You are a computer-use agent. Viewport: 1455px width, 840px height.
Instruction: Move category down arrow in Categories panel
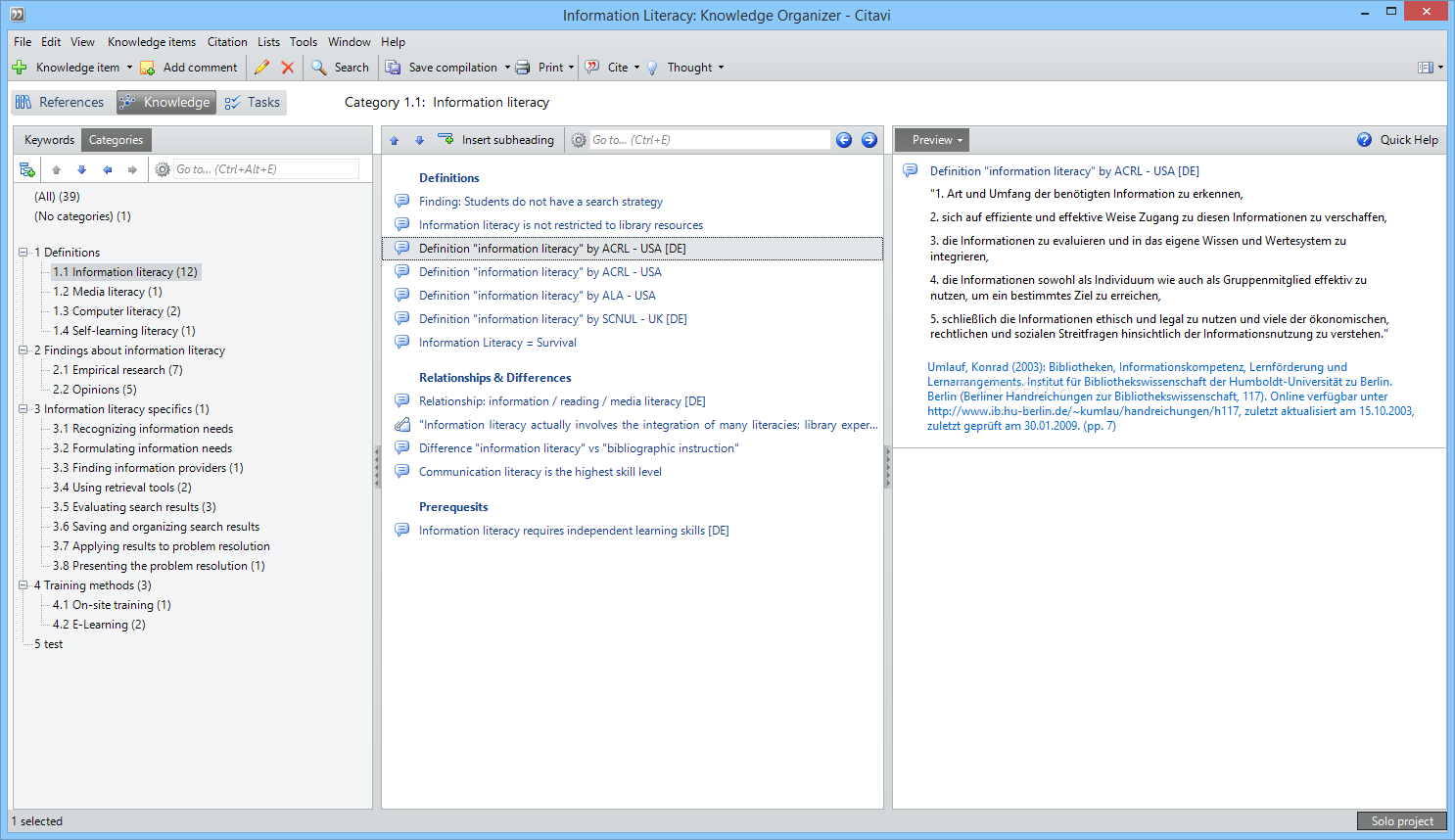tap(82, 169)
